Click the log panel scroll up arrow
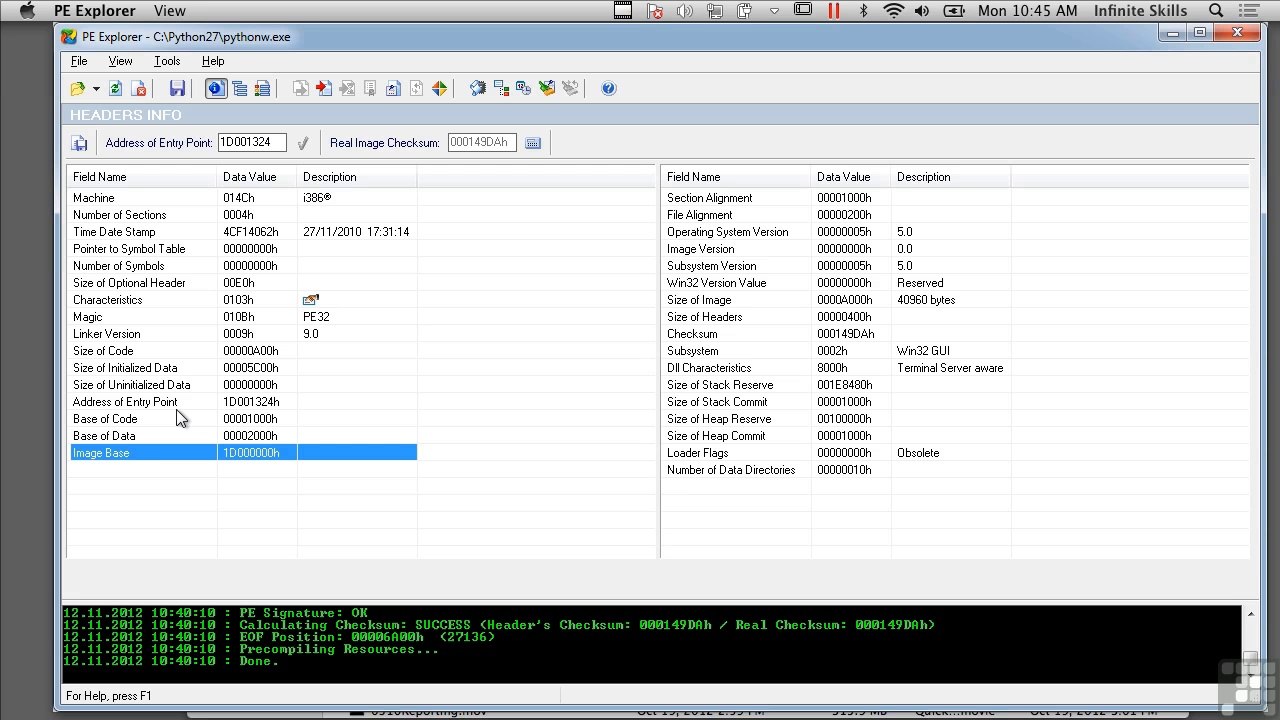Viewport: 1280px width, 720px height. click(x=1250, y=614)
